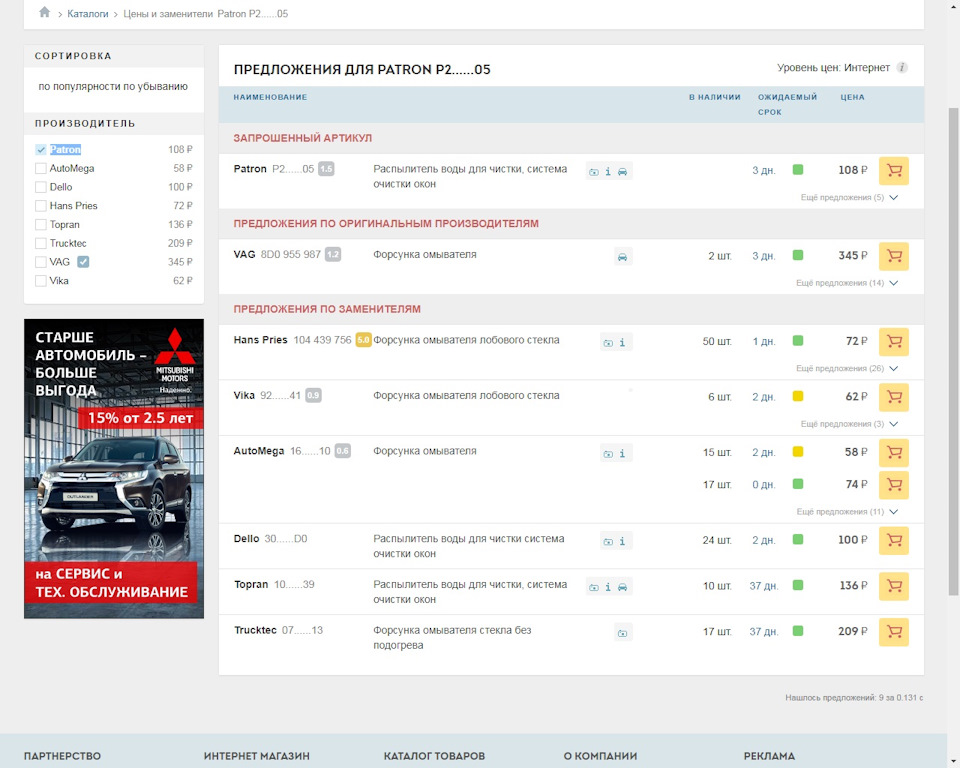Image resolution: width=960 pixels, height=768 pixels.
Task: Click the green availability indicator for Dello
Action: point(797,541)
